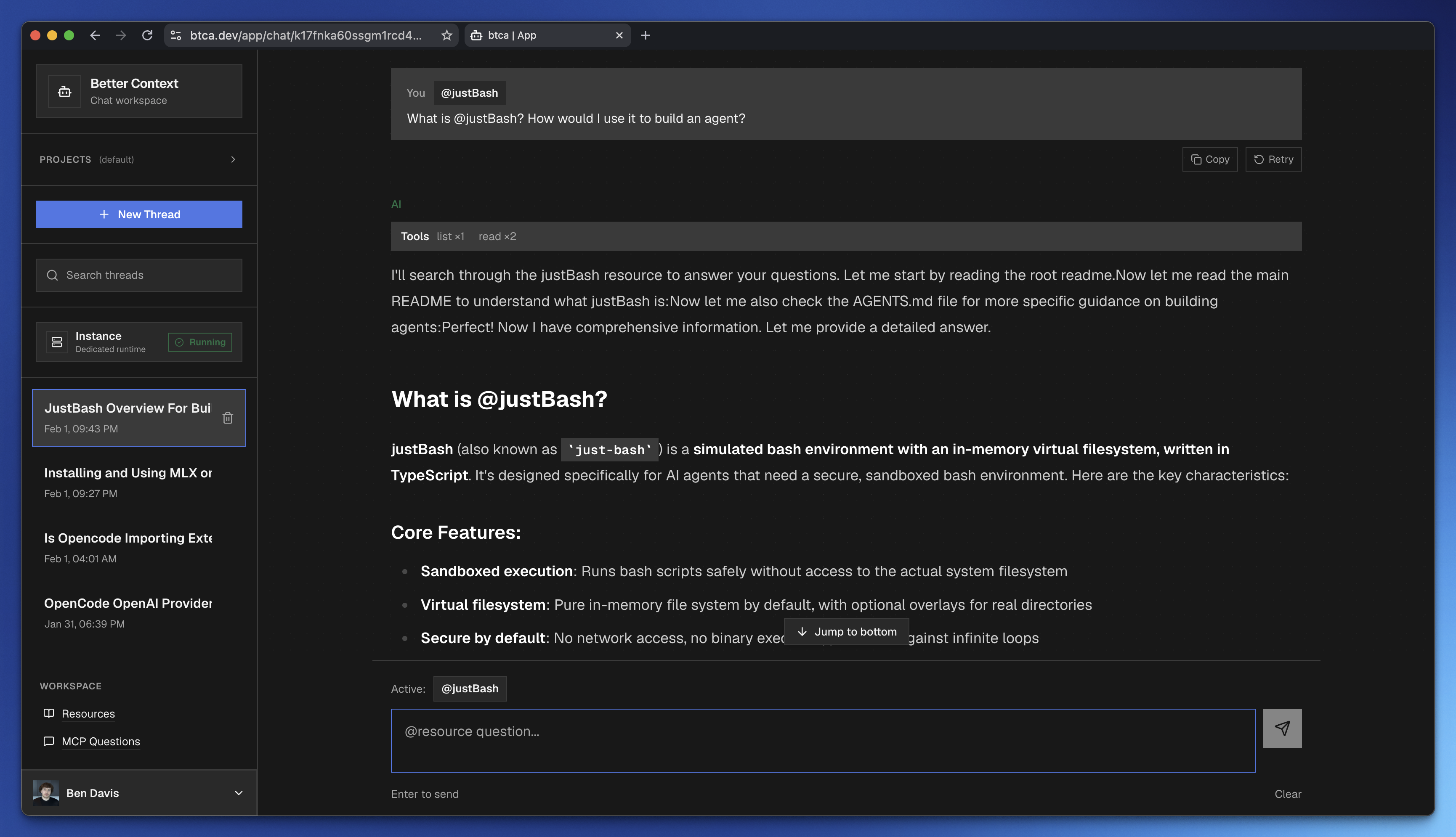Image resolution: width=1456 pixels, height=837 pixels.
Task: Send the message using the paper plane icon
Action: [x=1282, y=728]
